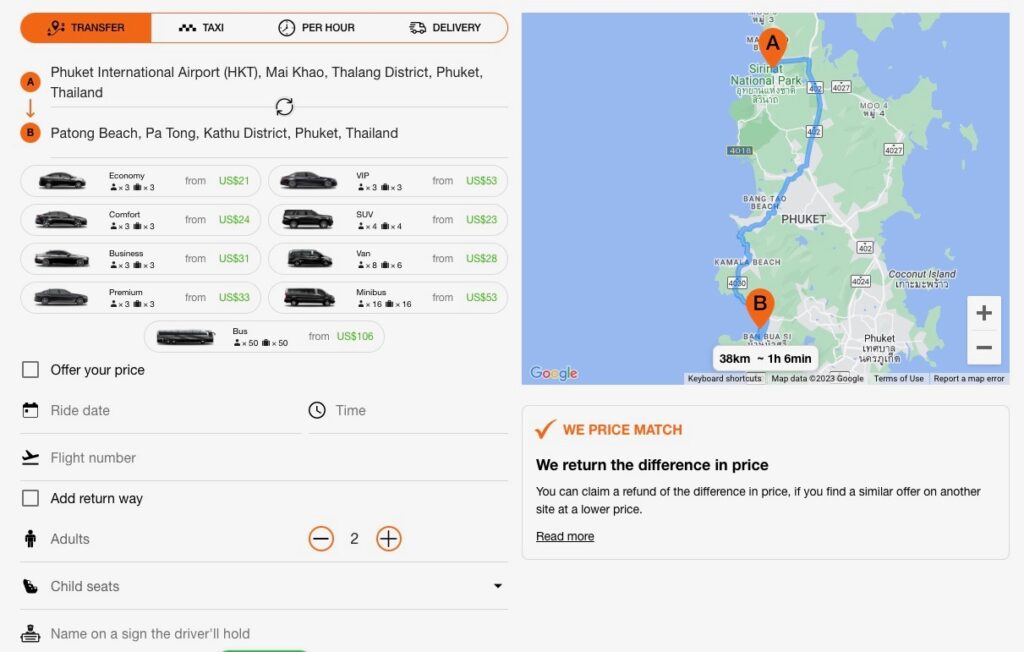Check the Add return way option
This screenshot has width=1024, height=652.
[x=31, y=498]
